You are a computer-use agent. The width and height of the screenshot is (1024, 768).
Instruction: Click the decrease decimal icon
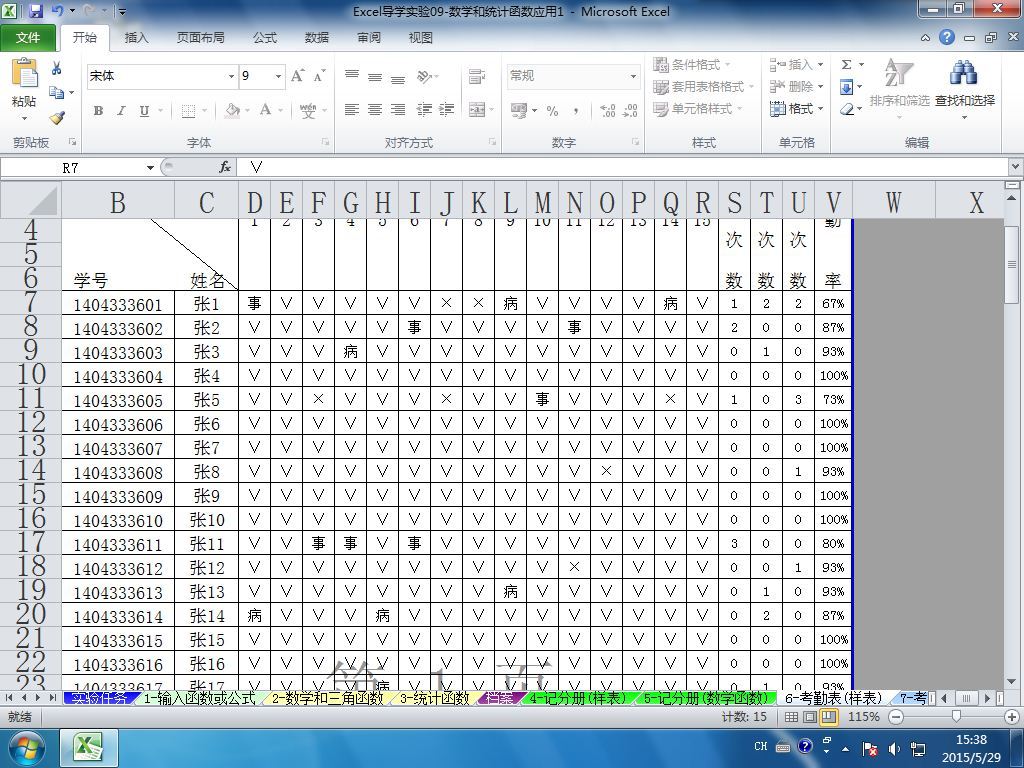point(630,110)
